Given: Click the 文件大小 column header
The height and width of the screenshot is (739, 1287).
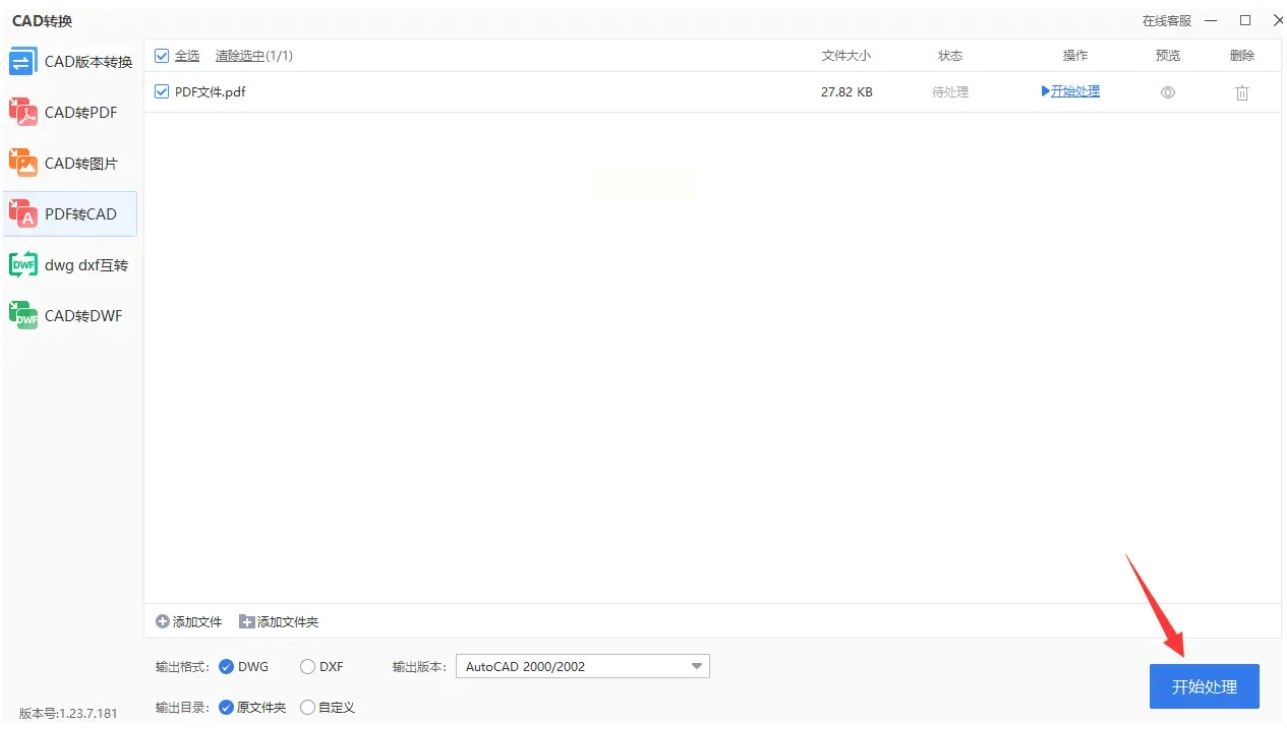Looking at the screenshot, I should (x=846, y=56).
